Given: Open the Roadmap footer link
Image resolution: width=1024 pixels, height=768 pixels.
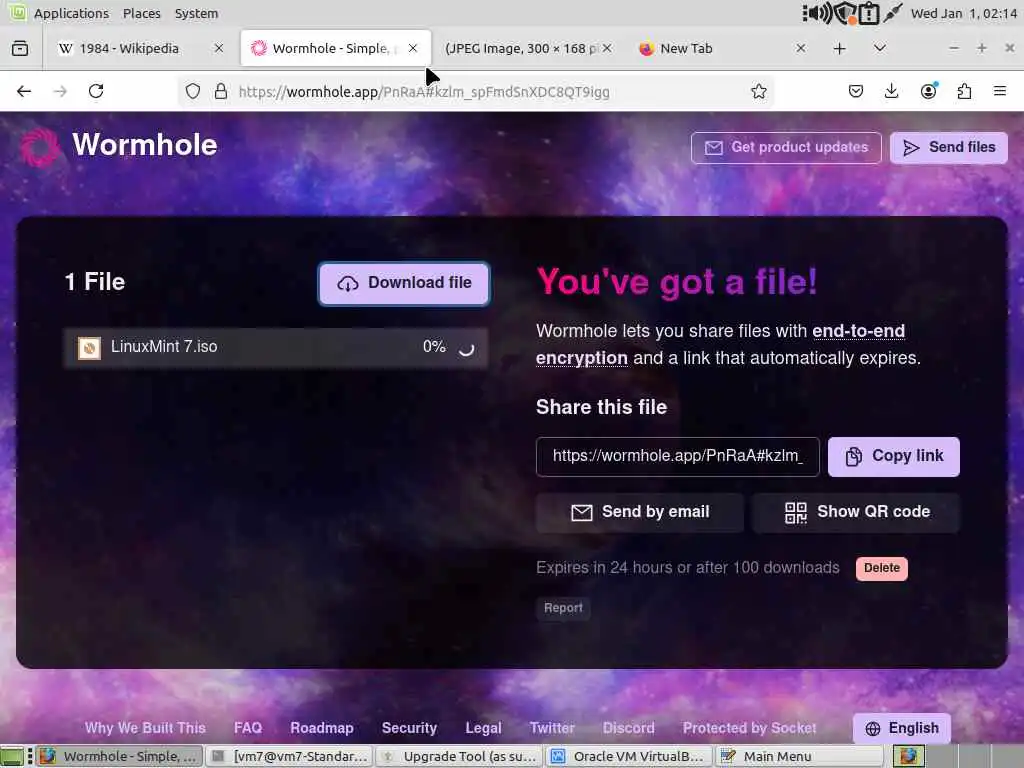Looking at the screenshot, I should point(321,728).
